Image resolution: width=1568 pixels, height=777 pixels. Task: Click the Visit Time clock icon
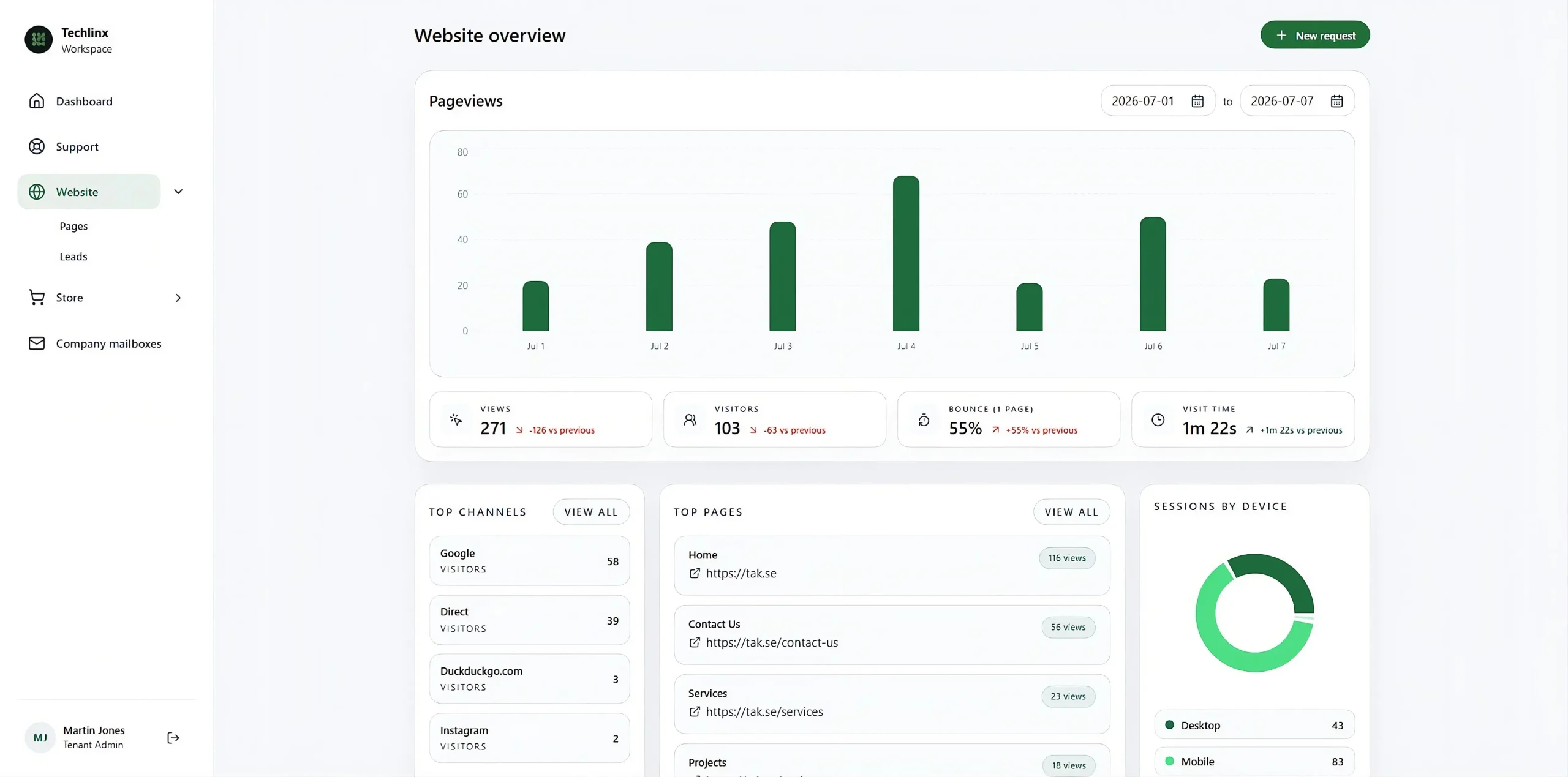coord(1158,419)
